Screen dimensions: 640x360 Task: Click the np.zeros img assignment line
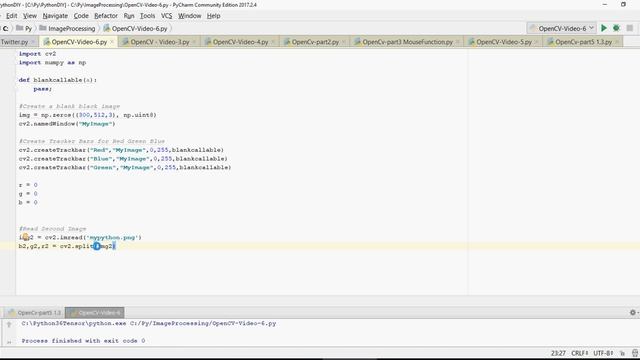(x=87, y=115)
